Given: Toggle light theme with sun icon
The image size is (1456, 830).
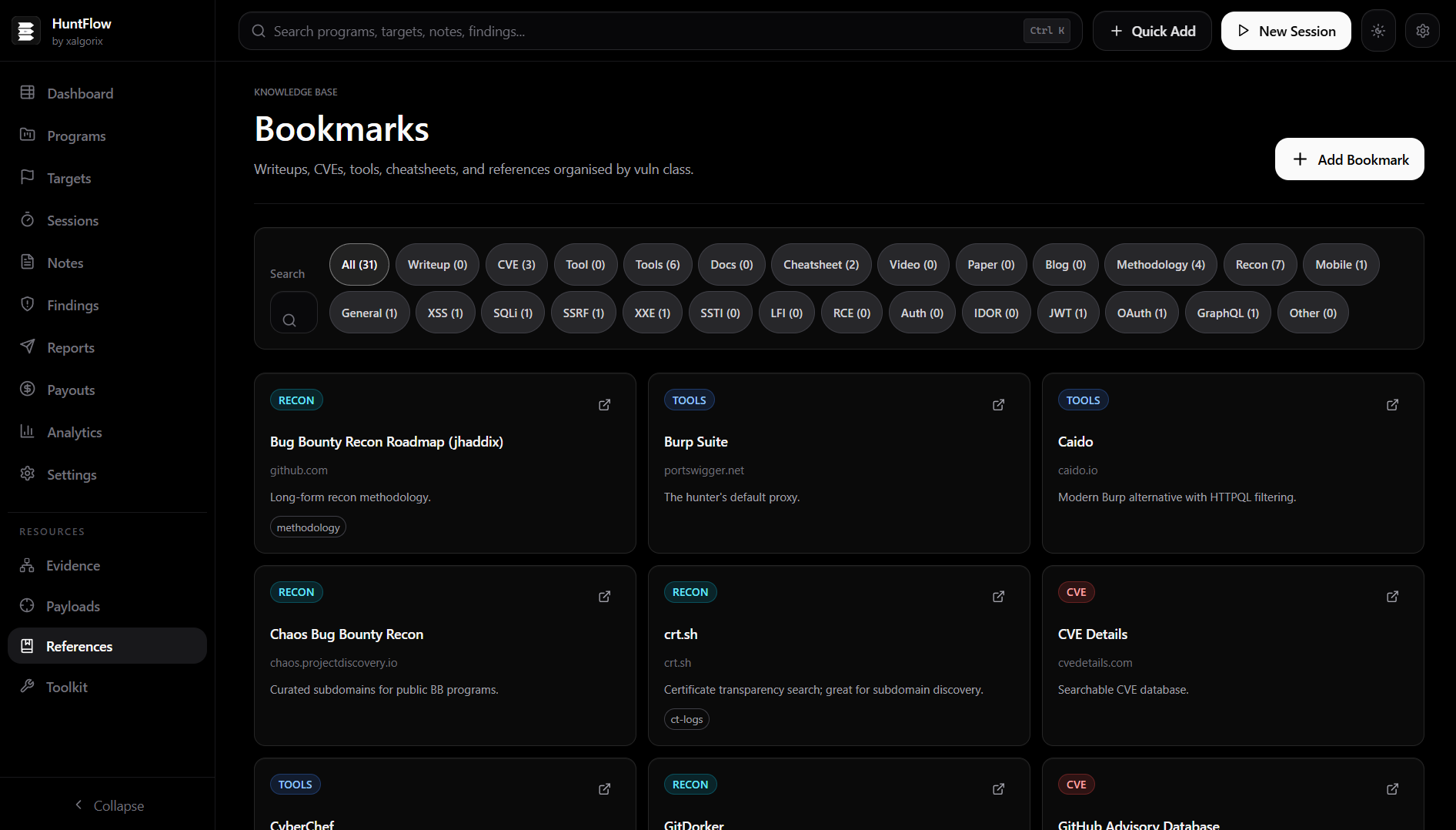Looking at the screenshot, I should coord(1378,31).
